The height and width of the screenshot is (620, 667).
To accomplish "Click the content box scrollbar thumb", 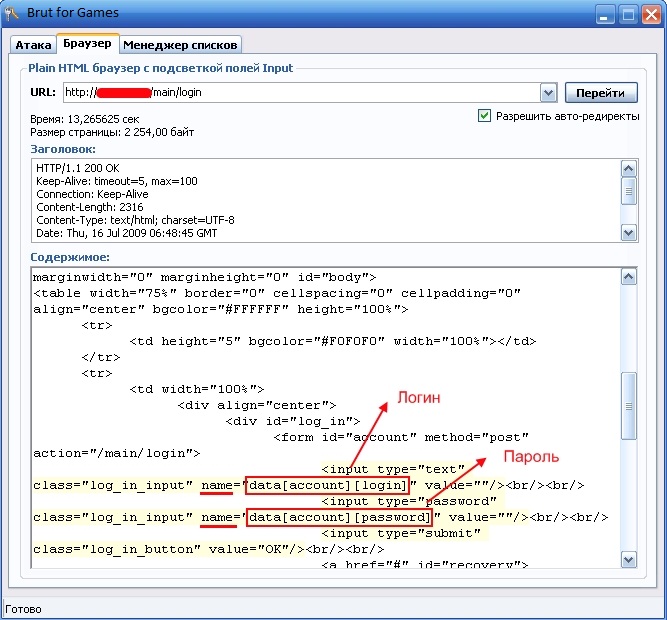I will click(x=629, y=406).
